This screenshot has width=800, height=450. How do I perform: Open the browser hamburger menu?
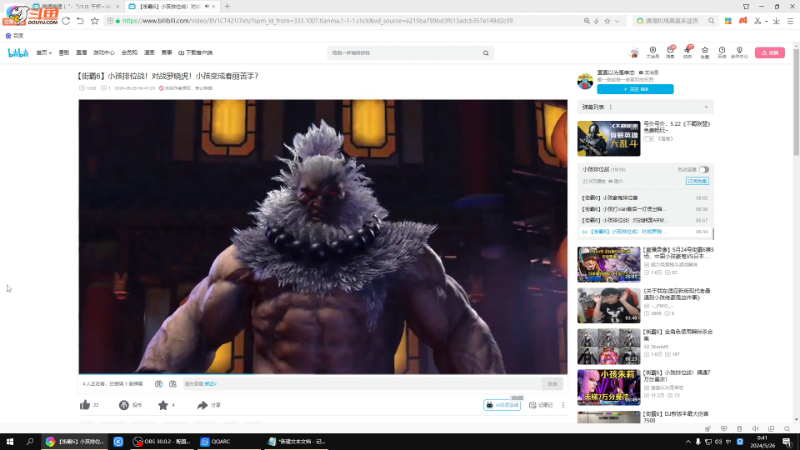(x=790, y=21)
